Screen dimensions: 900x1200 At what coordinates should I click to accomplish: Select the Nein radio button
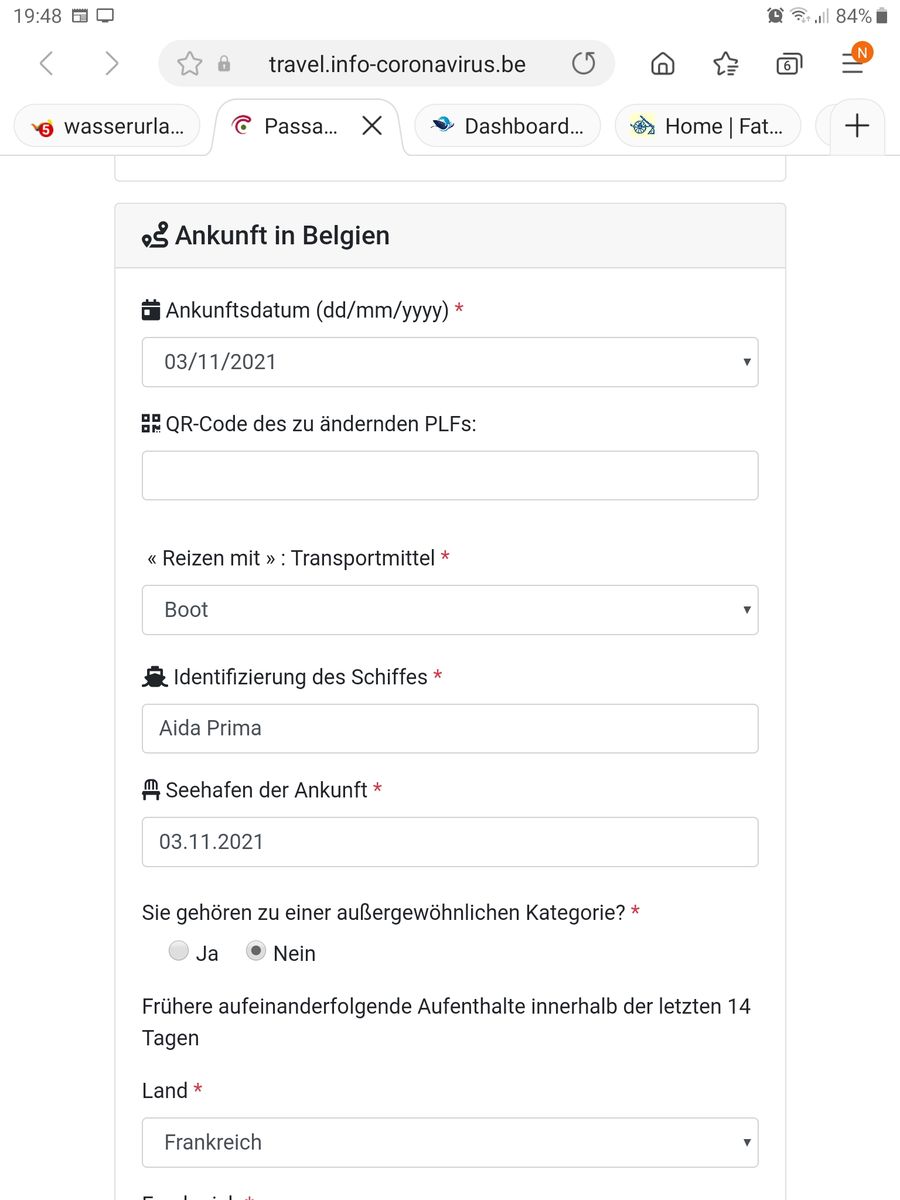(256, 952)
